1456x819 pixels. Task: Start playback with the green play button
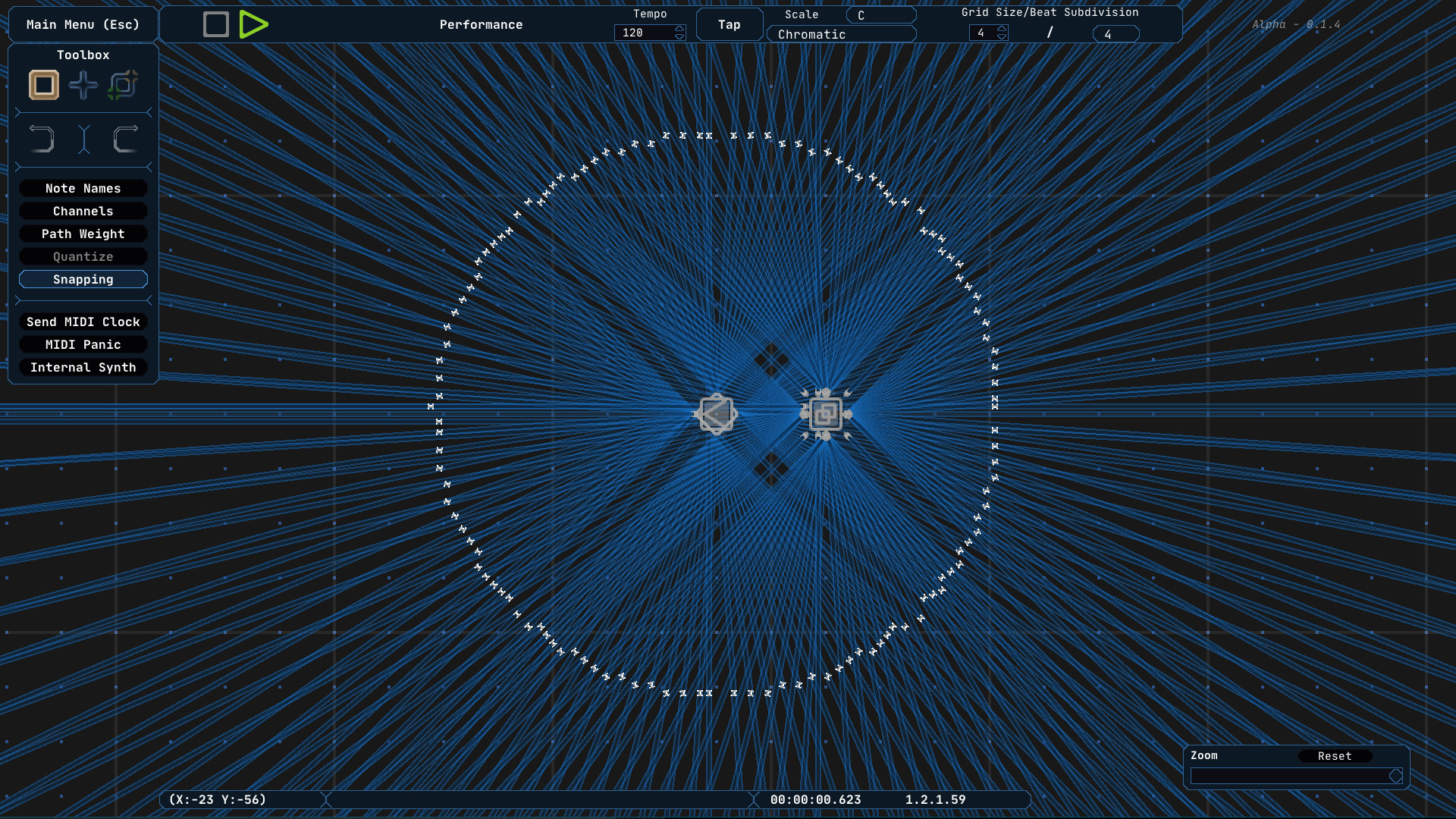(x=254, y=24)
